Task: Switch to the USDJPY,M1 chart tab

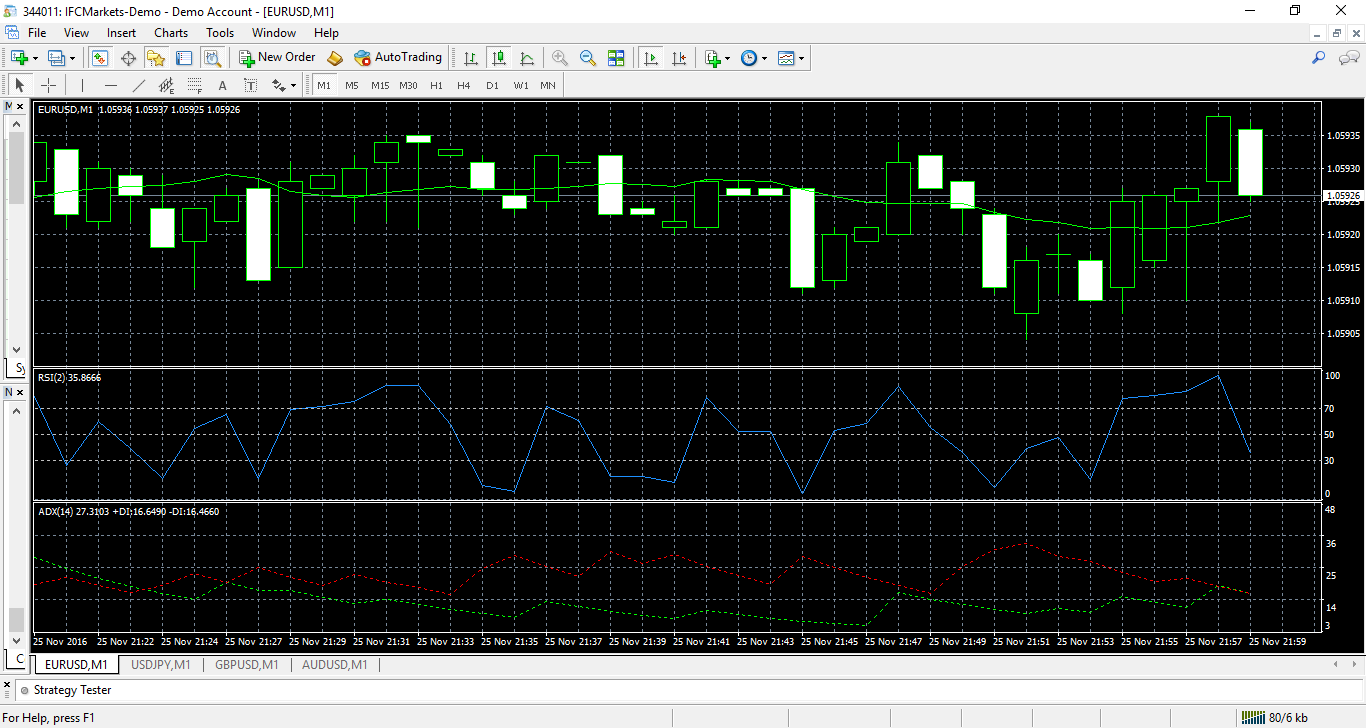Action: (x=160, y=665)
